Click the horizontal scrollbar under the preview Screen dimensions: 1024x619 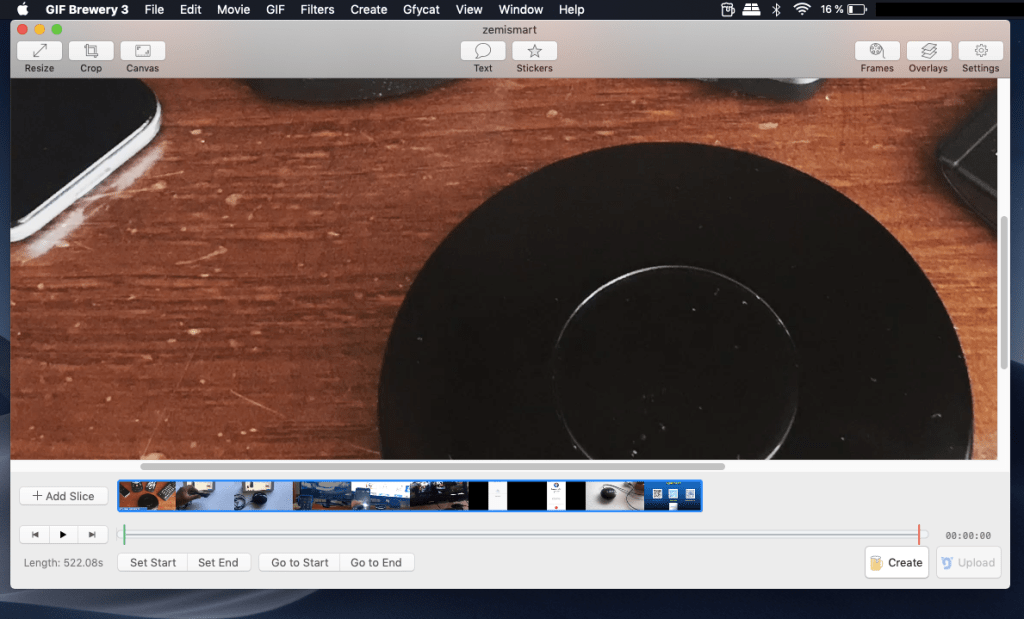pos(432,466)
